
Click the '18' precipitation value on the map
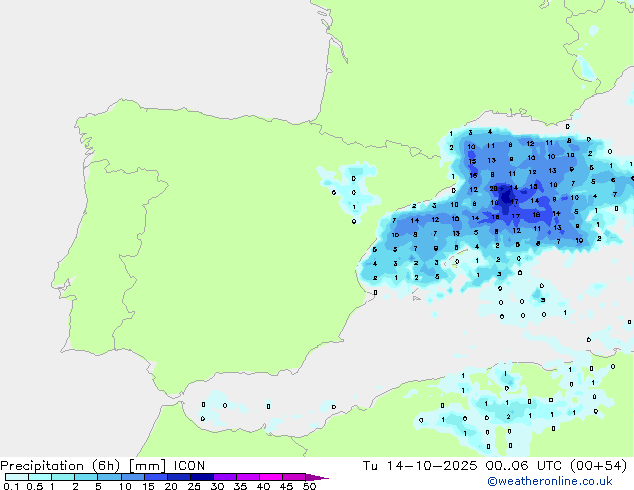[x=536, y=215]
